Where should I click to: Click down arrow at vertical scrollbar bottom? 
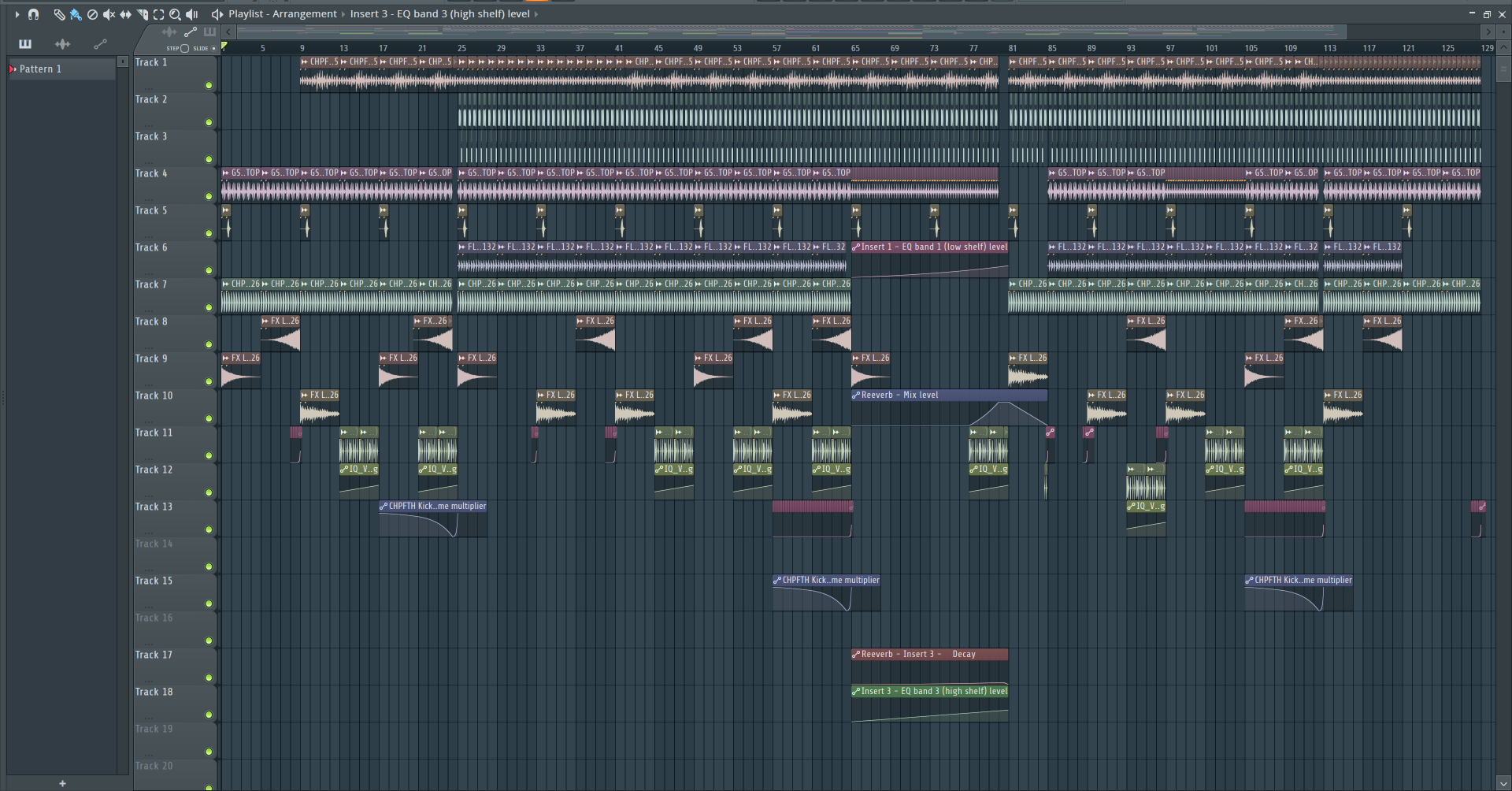[x=1503, y=784]
